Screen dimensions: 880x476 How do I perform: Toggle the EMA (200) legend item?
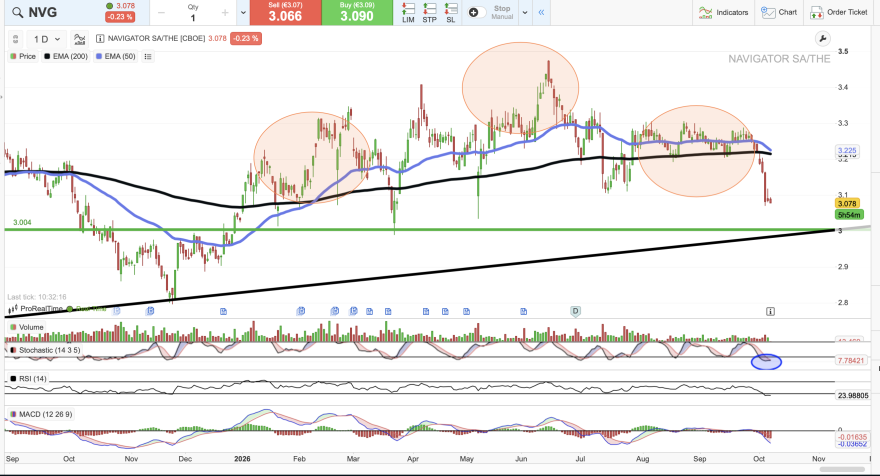pos(66,56)
